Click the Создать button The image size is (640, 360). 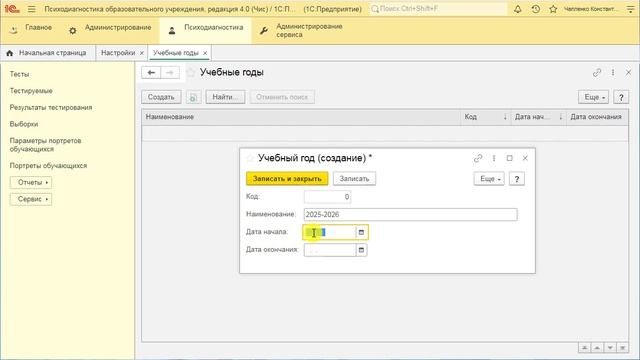pos(161,97)
